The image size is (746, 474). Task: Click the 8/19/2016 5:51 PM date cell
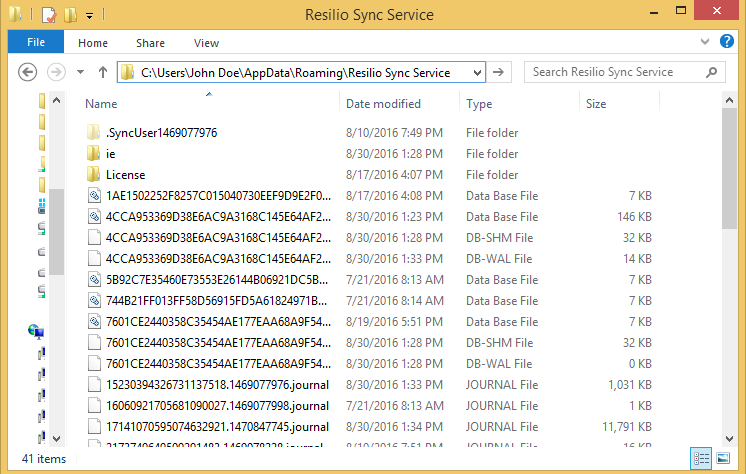pos(394,322)
